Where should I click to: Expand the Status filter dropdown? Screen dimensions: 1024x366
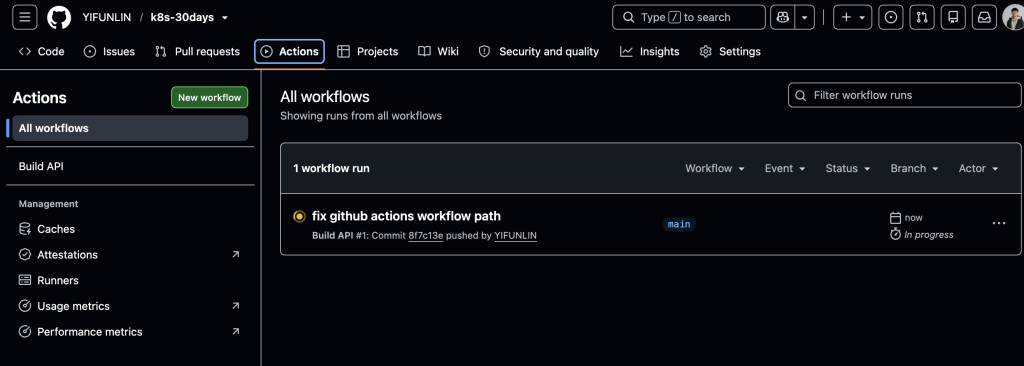[848, 169]
